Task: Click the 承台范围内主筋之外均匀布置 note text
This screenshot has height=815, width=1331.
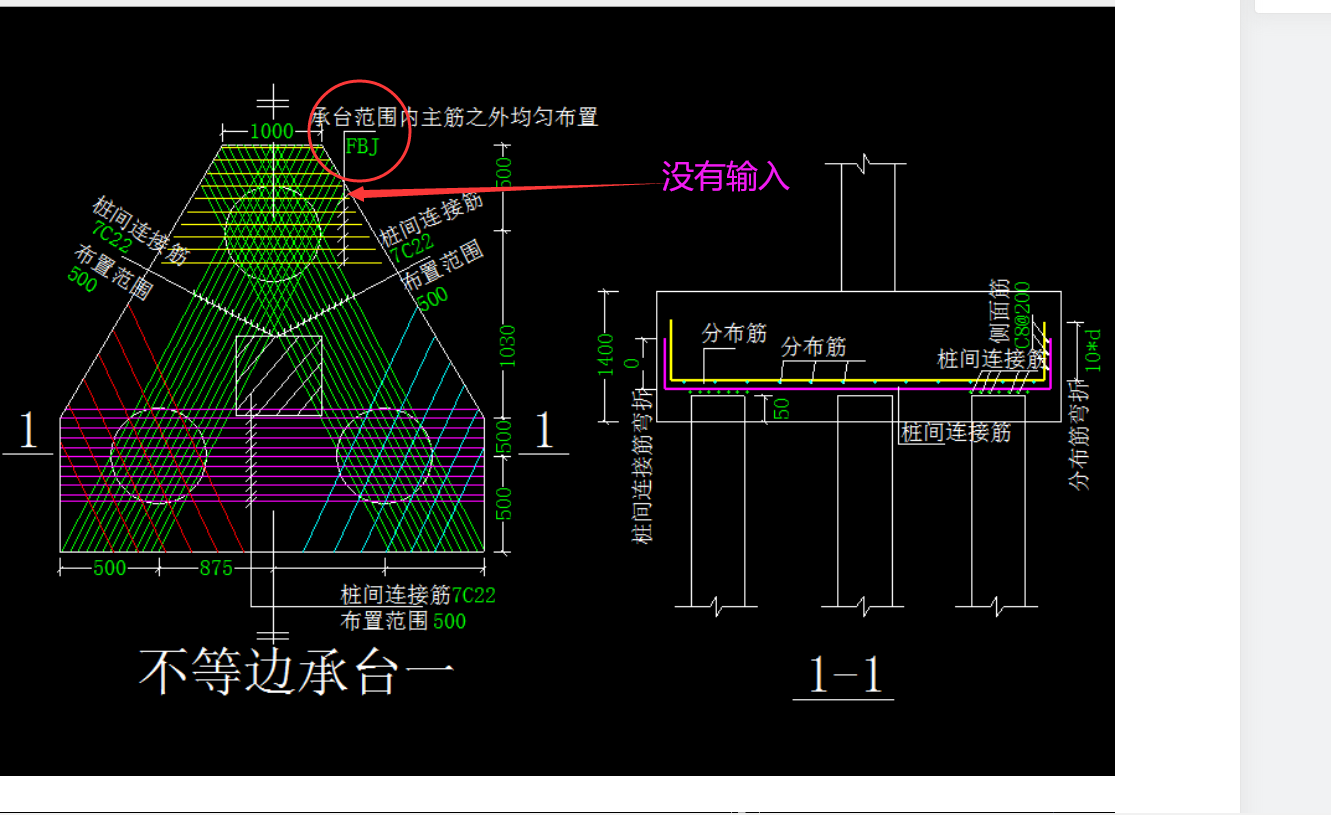Action: (456, 117)
